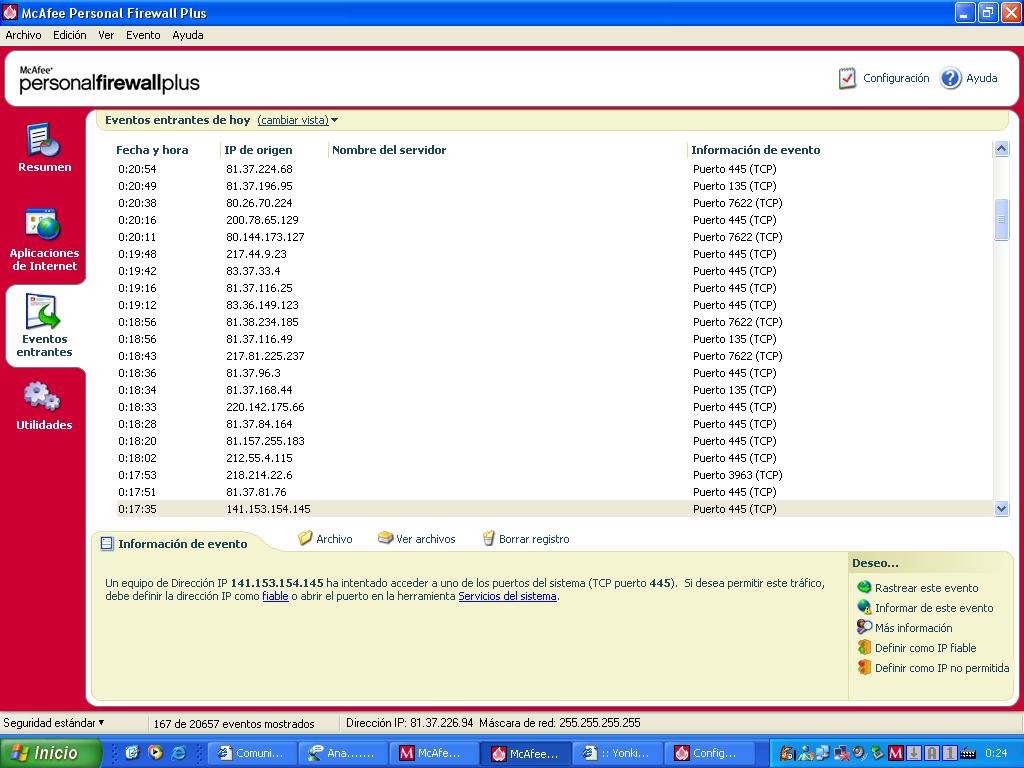The width and height of the screenshot is (1024, 768).
Task: Click the Ver archivos button
Action: 417,539
